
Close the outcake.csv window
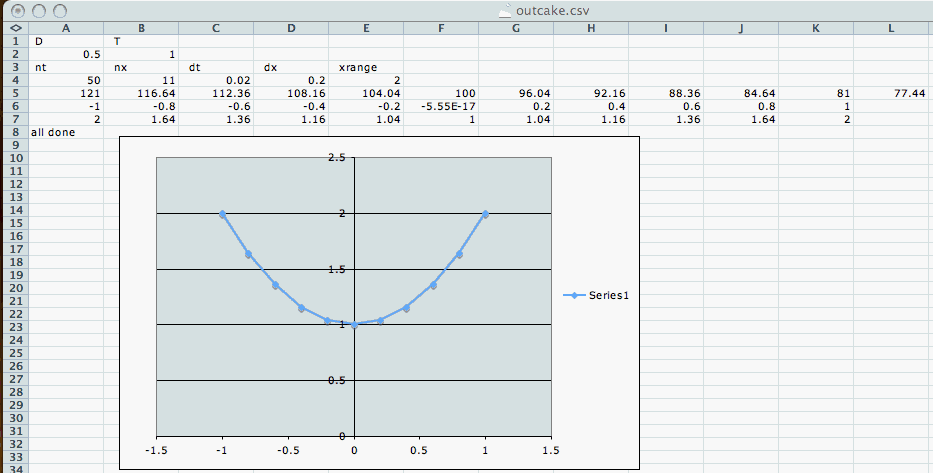tap(15, 11)
